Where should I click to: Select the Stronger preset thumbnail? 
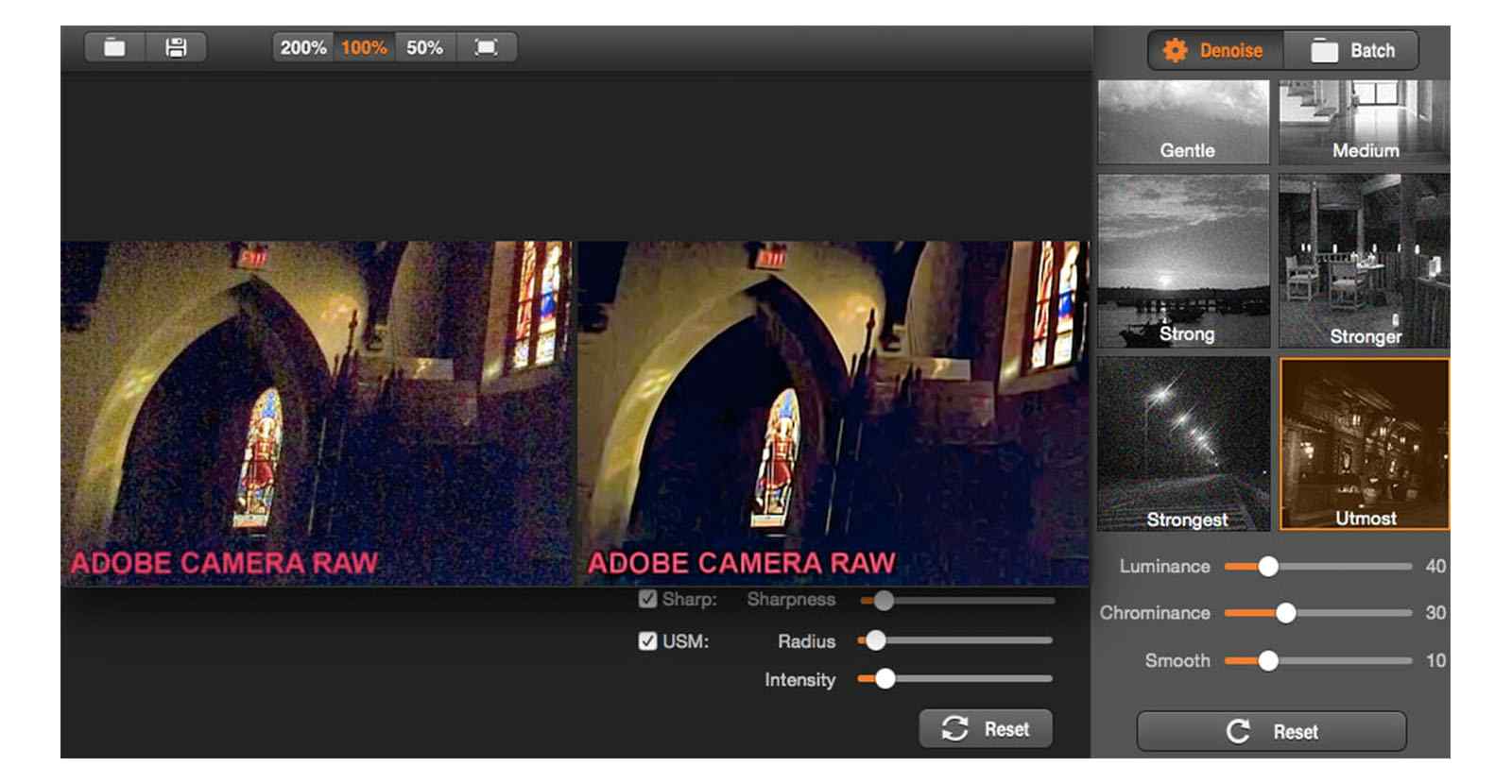[1364, 261]
